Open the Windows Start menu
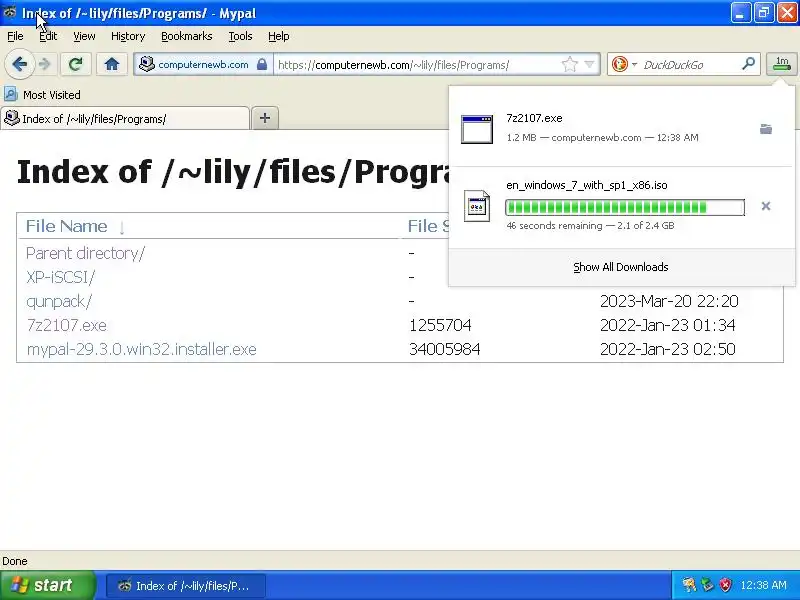This screenshot has height=600, width=800. click(47, 585)
